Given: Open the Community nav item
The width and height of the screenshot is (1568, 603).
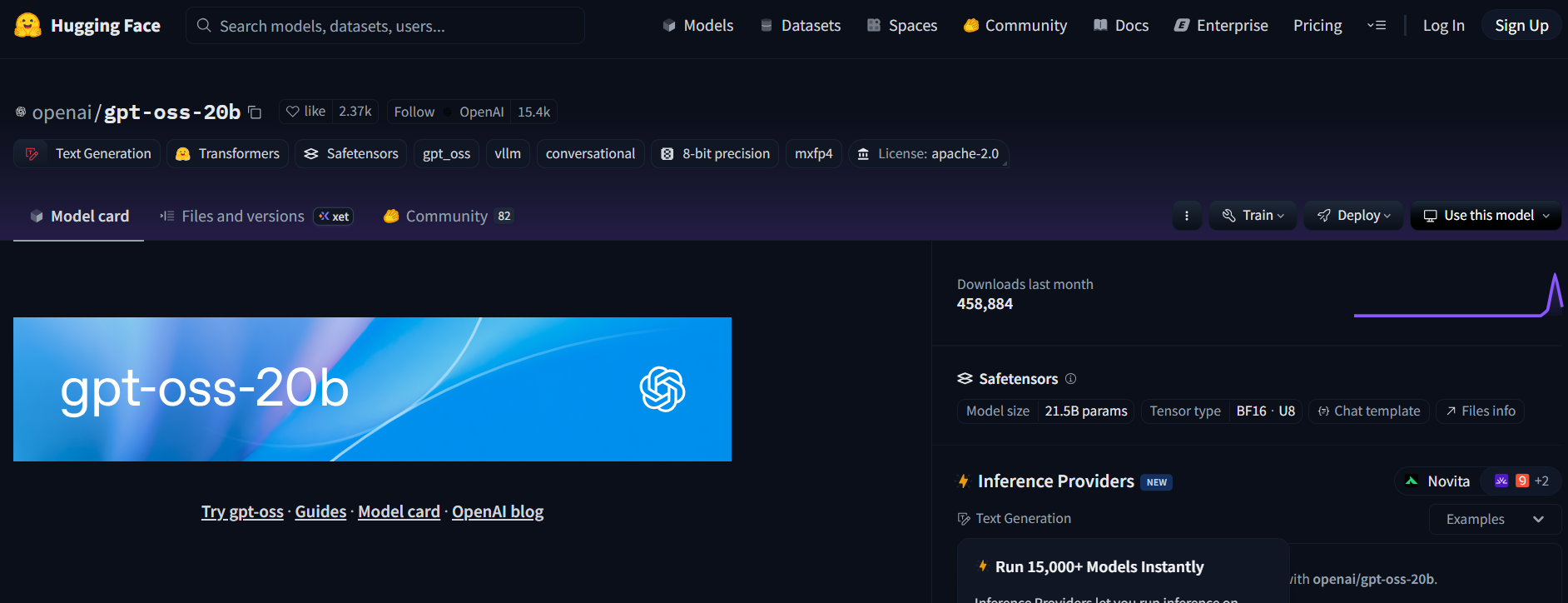Looking at the screenshot, I should [x=1015, y=26].
